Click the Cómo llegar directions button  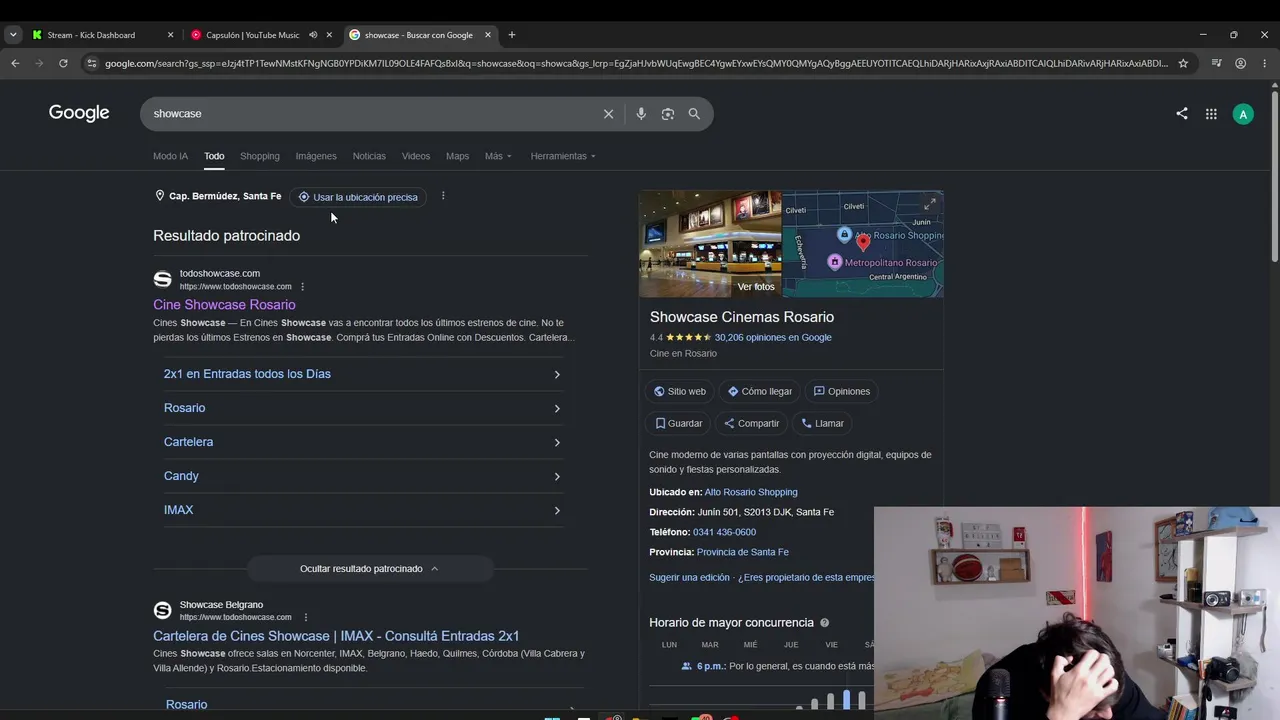point(760,391)
